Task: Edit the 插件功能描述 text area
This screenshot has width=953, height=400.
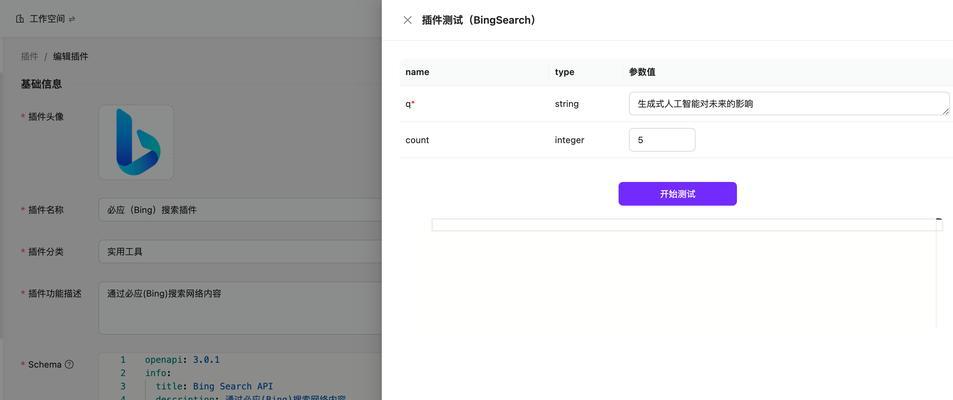Action: pos(240,308)
